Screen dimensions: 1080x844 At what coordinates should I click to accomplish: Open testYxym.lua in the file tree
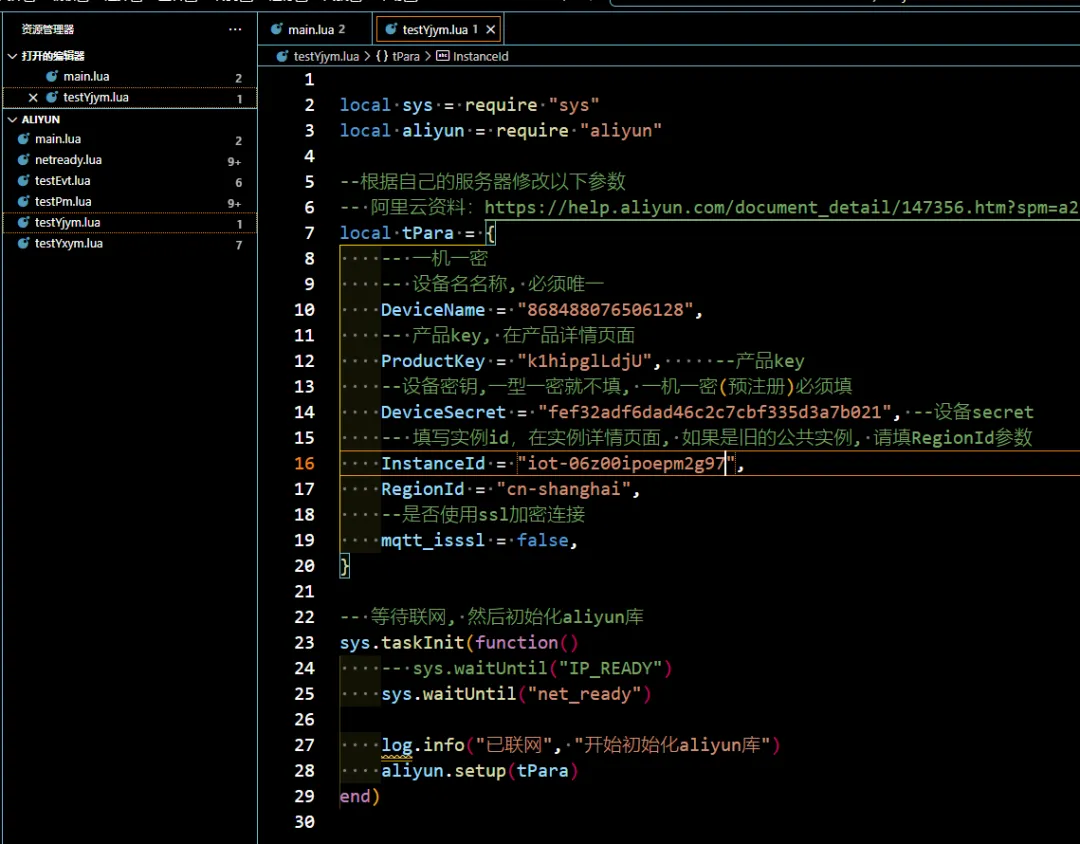click(69, 243)
